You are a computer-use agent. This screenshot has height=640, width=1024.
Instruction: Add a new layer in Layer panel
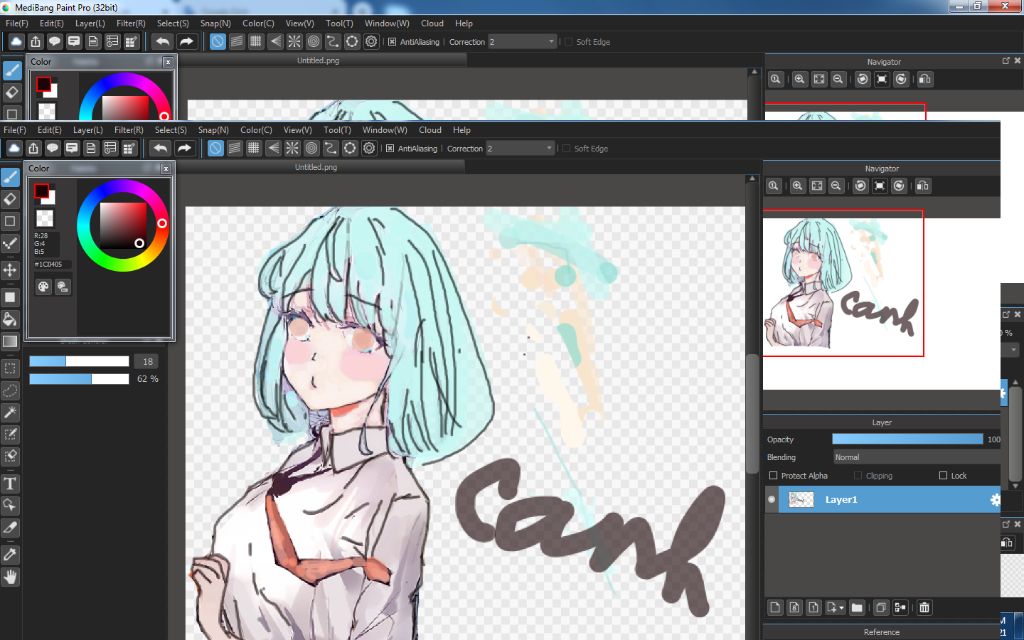pyautogui.click(x=775, y=608)
